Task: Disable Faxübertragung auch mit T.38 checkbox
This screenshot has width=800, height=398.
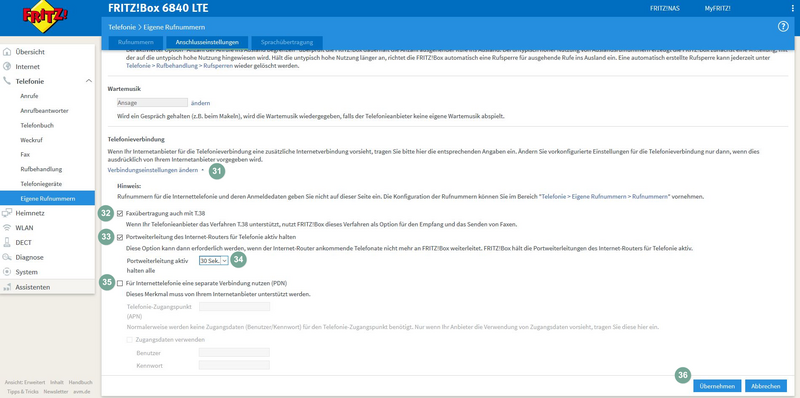Action: (x=120, y=213)
